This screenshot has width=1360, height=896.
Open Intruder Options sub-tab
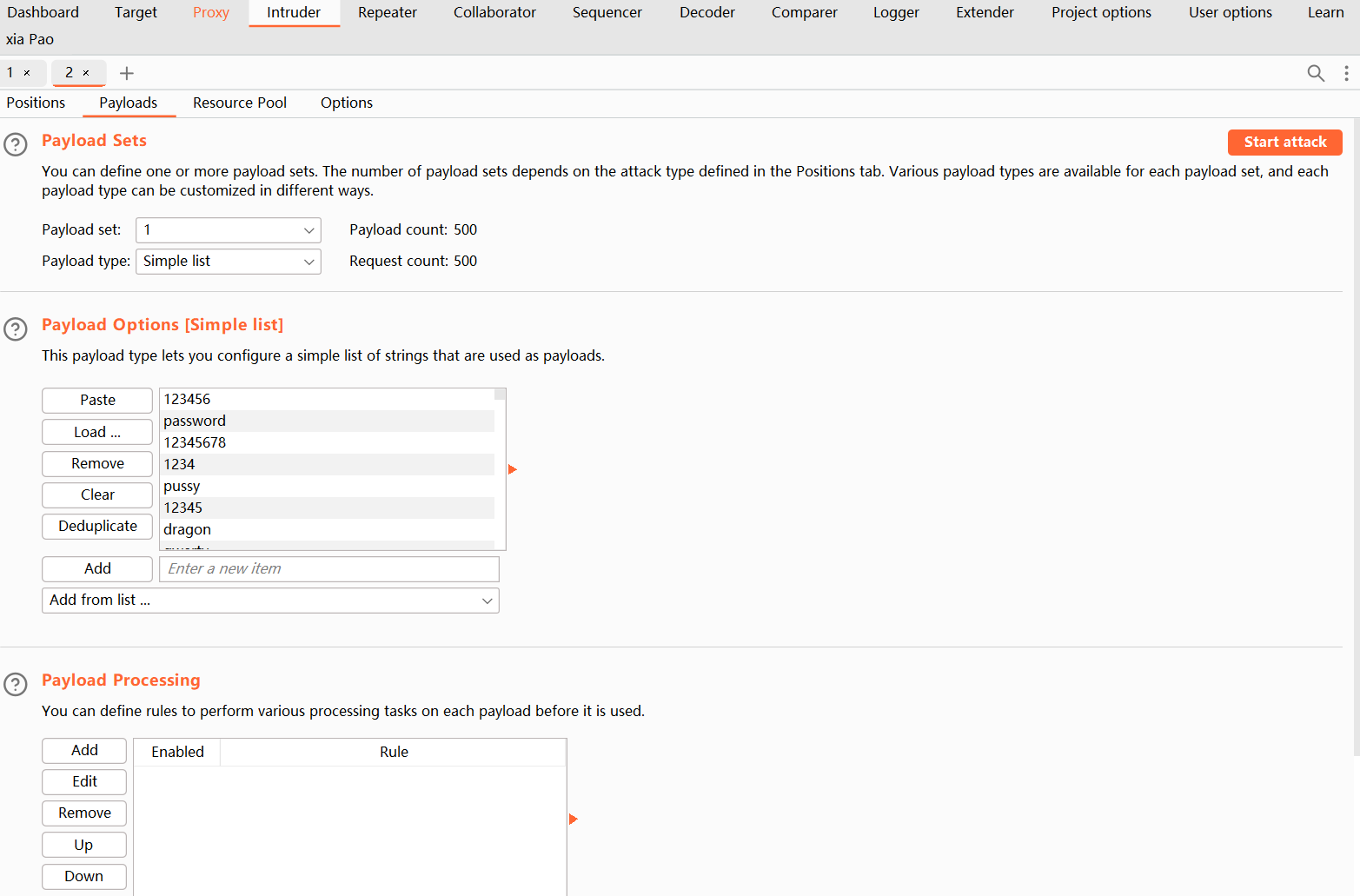[x=347, y=103]
